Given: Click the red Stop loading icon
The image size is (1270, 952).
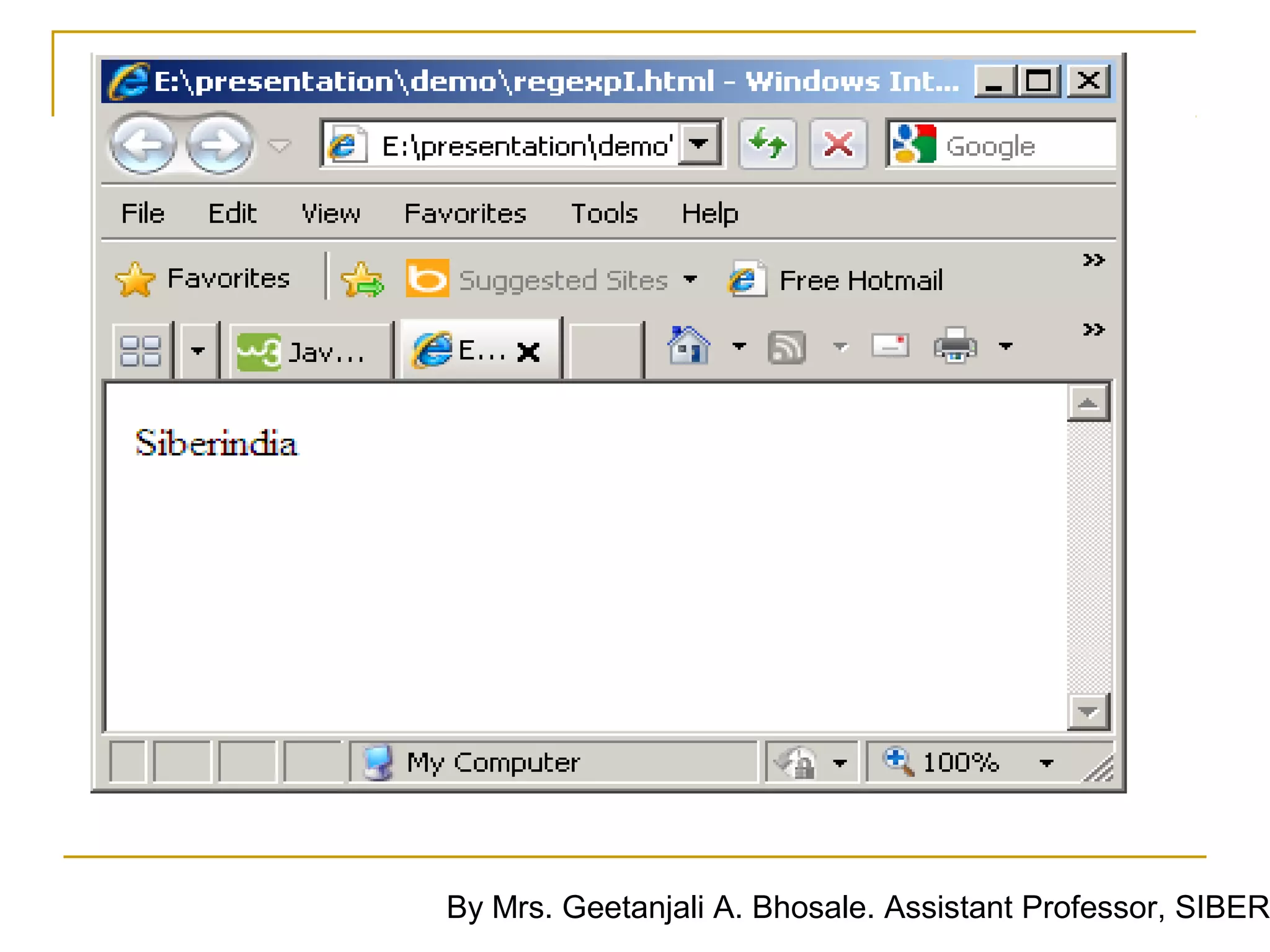Looking at the screenshot, I should click(x=838, y=144).
